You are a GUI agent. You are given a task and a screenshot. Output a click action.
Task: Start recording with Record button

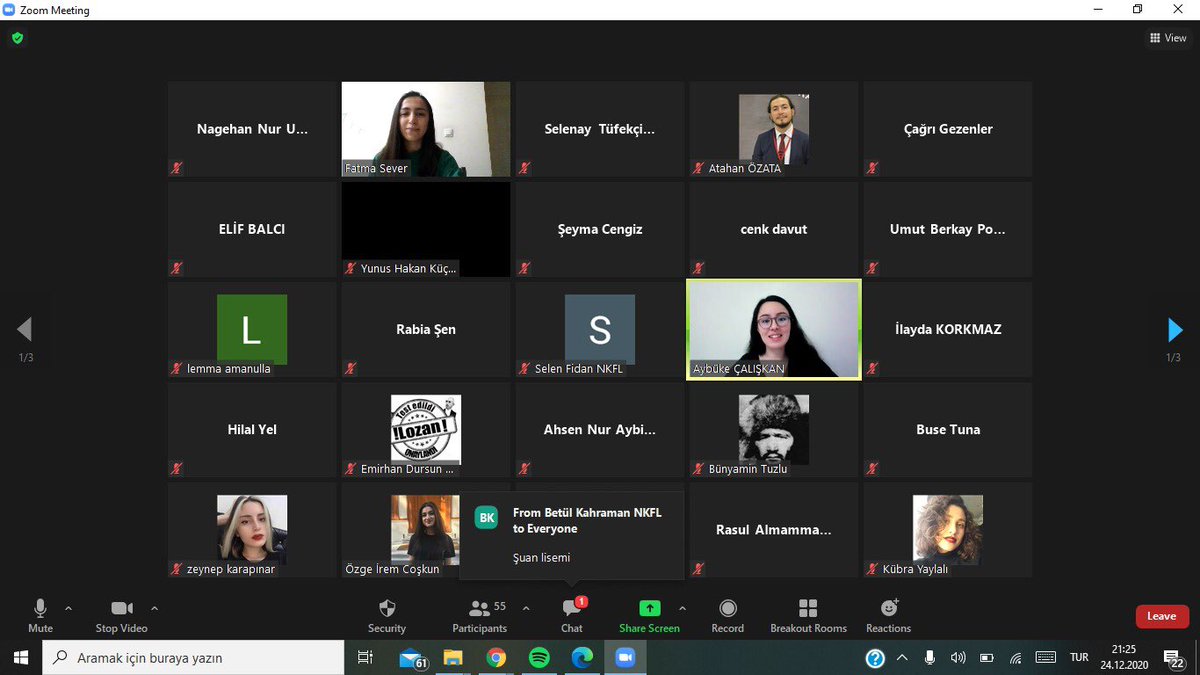click(x=728, y=615)
